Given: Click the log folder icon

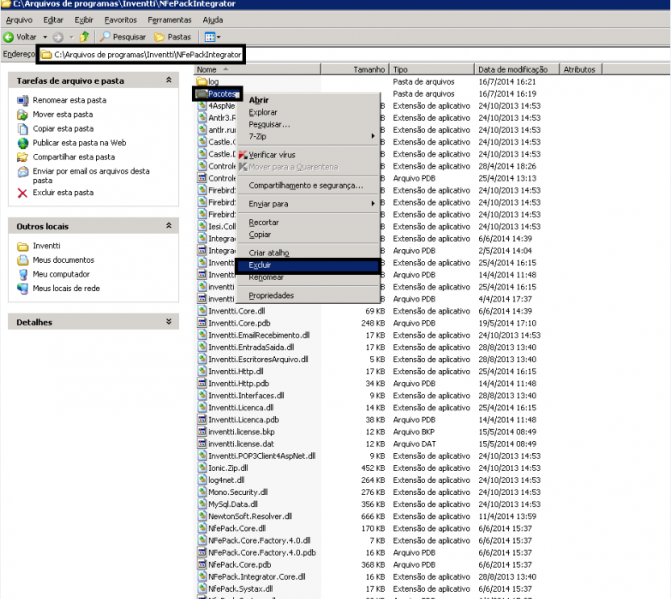Looking at the screenshot, I should (201, 81).
